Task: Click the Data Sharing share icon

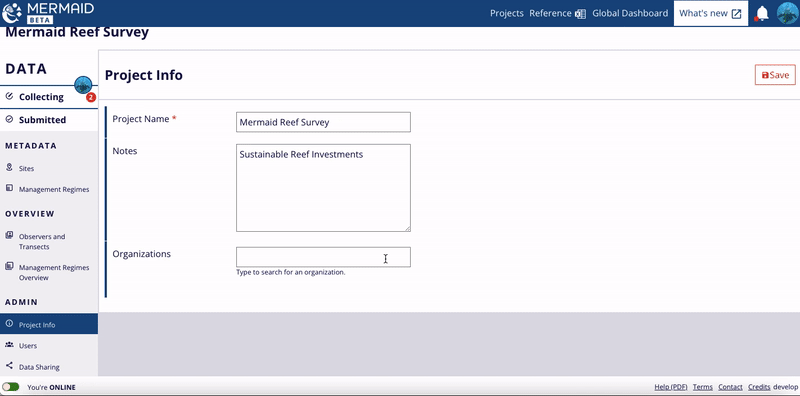Action: (x=9, y=366)
